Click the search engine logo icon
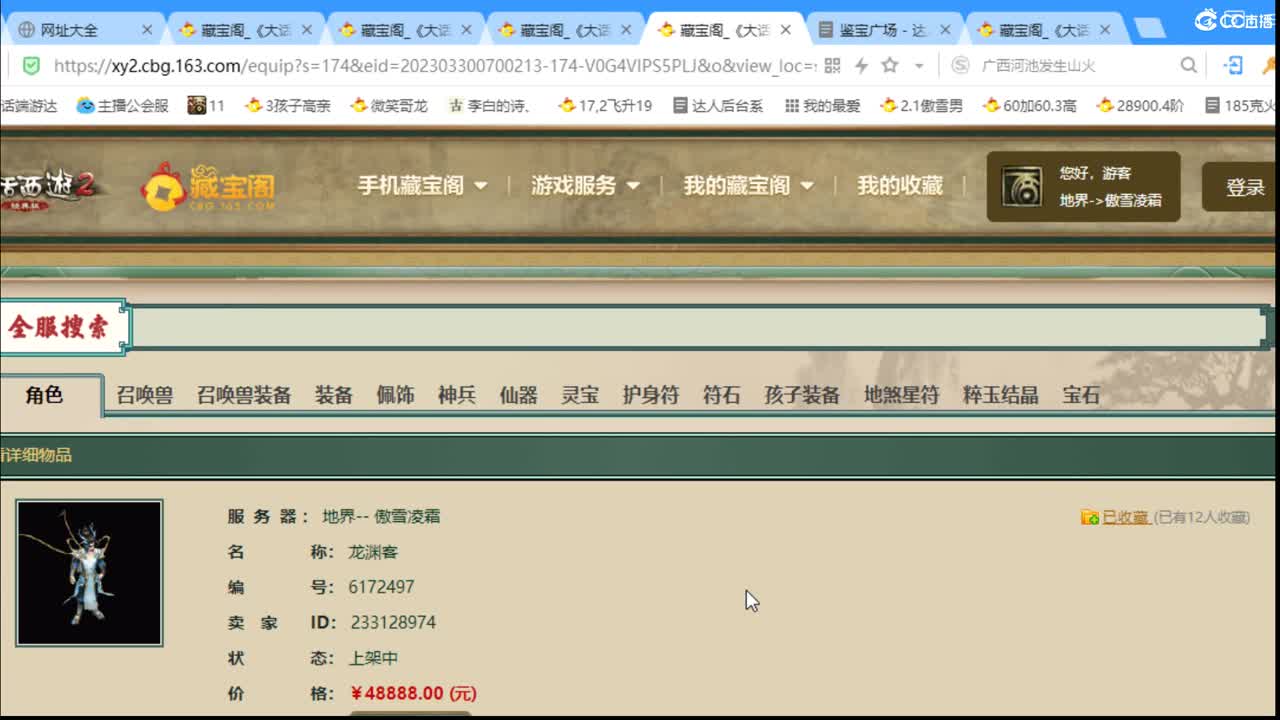 click(960, 65)
